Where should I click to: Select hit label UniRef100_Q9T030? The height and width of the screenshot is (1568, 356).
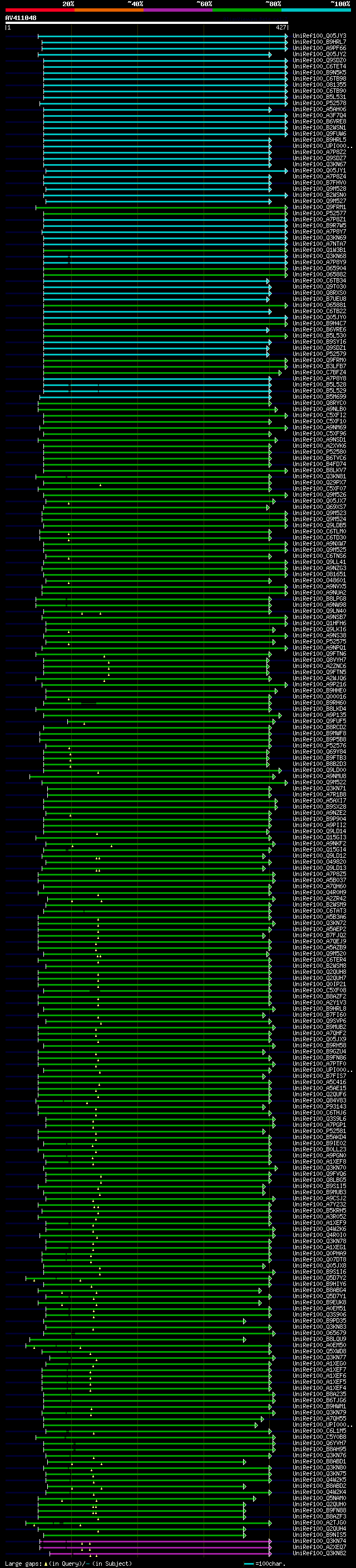319,286
